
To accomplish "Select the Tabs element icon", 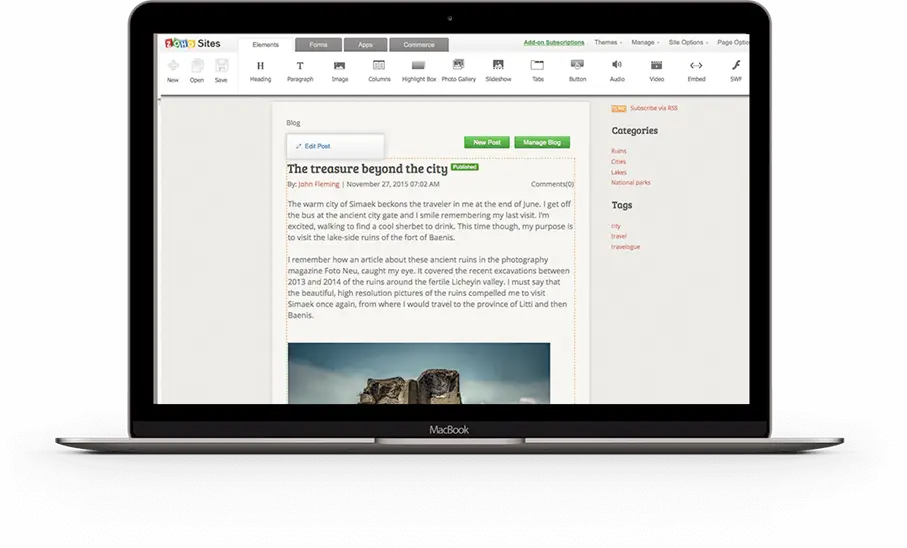I will coord(537,65).
